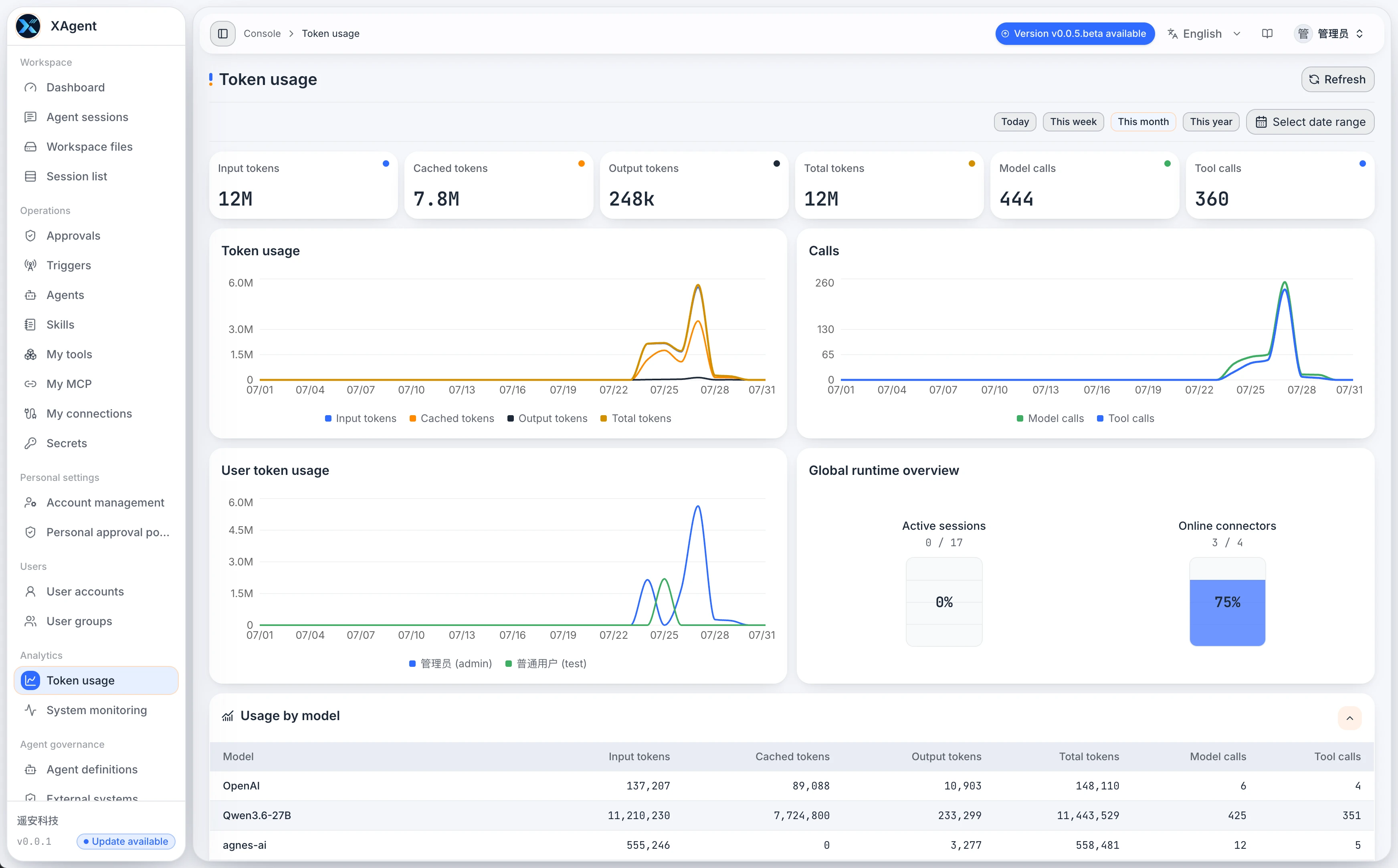Click the Token usage chart icon
This screenshot has width=1398, height=868.
(30, 680)
